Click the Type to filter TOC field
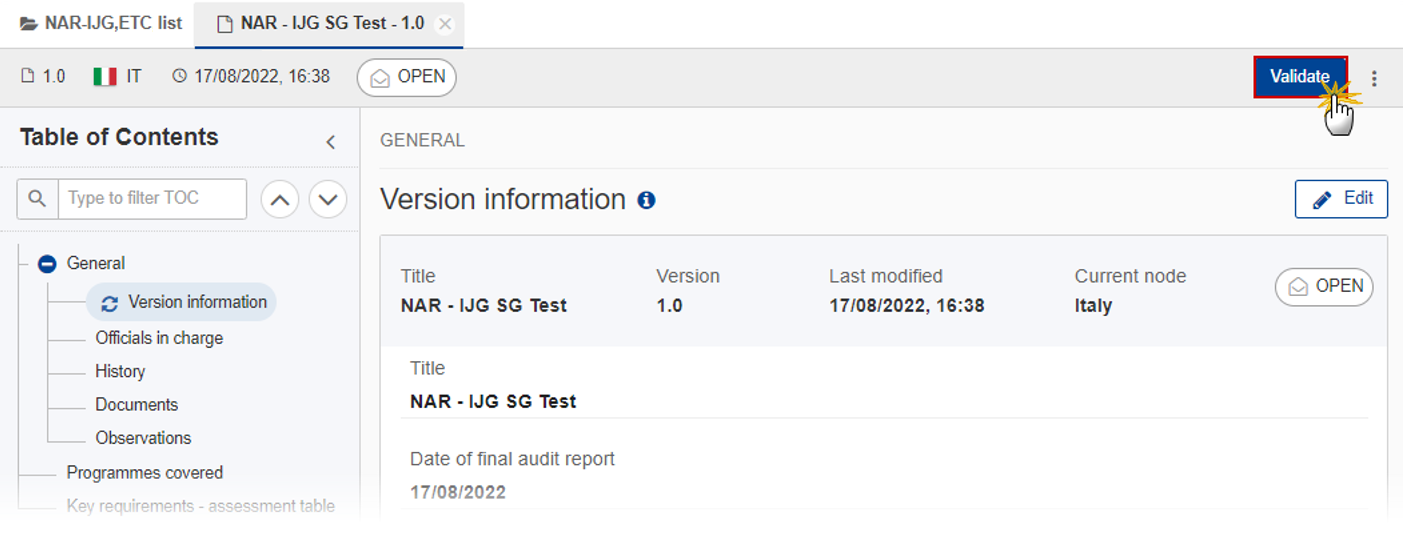 click(152, 199)
